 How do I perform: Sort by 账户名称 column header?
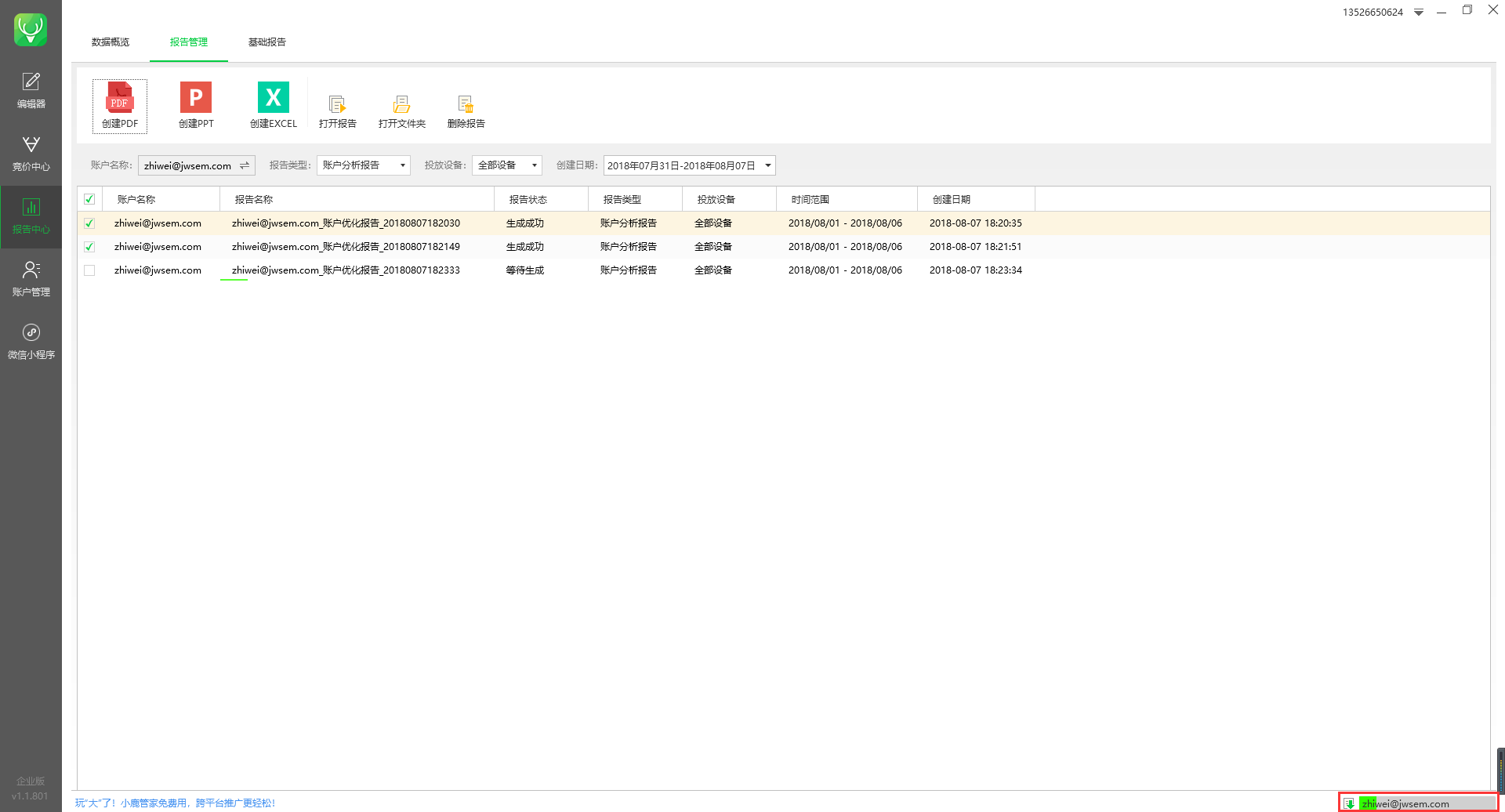tap(161, 199)
